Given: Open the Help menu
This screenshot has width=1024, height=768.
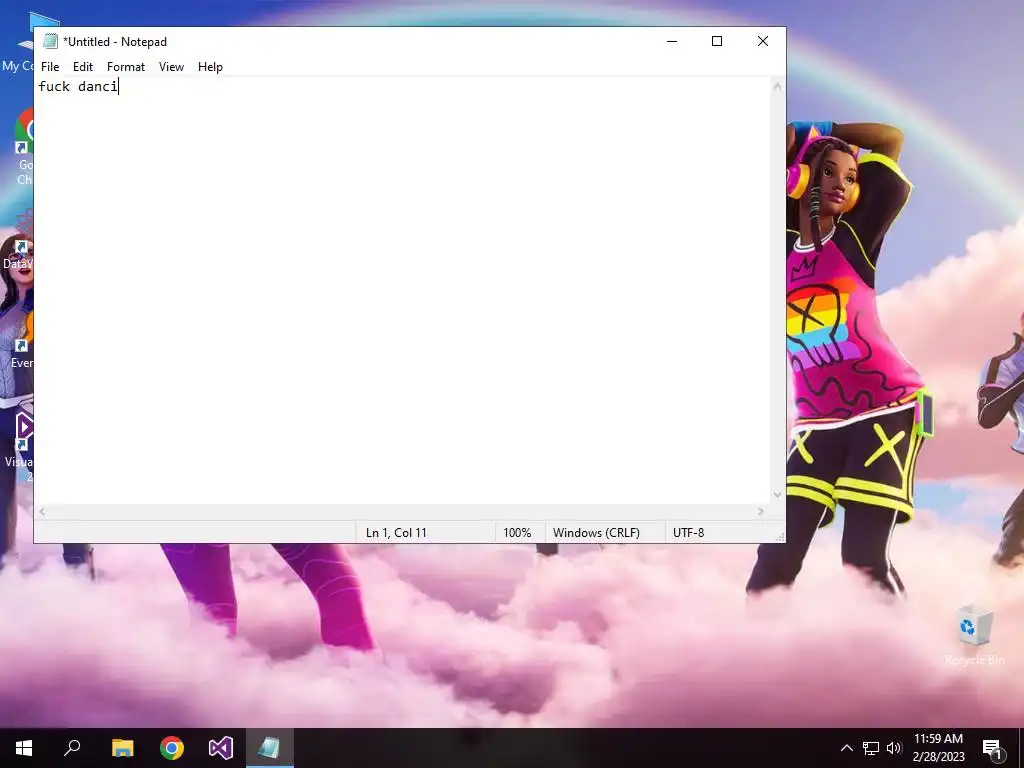Looking at the screenshot, I should click(x=210, y=67).
